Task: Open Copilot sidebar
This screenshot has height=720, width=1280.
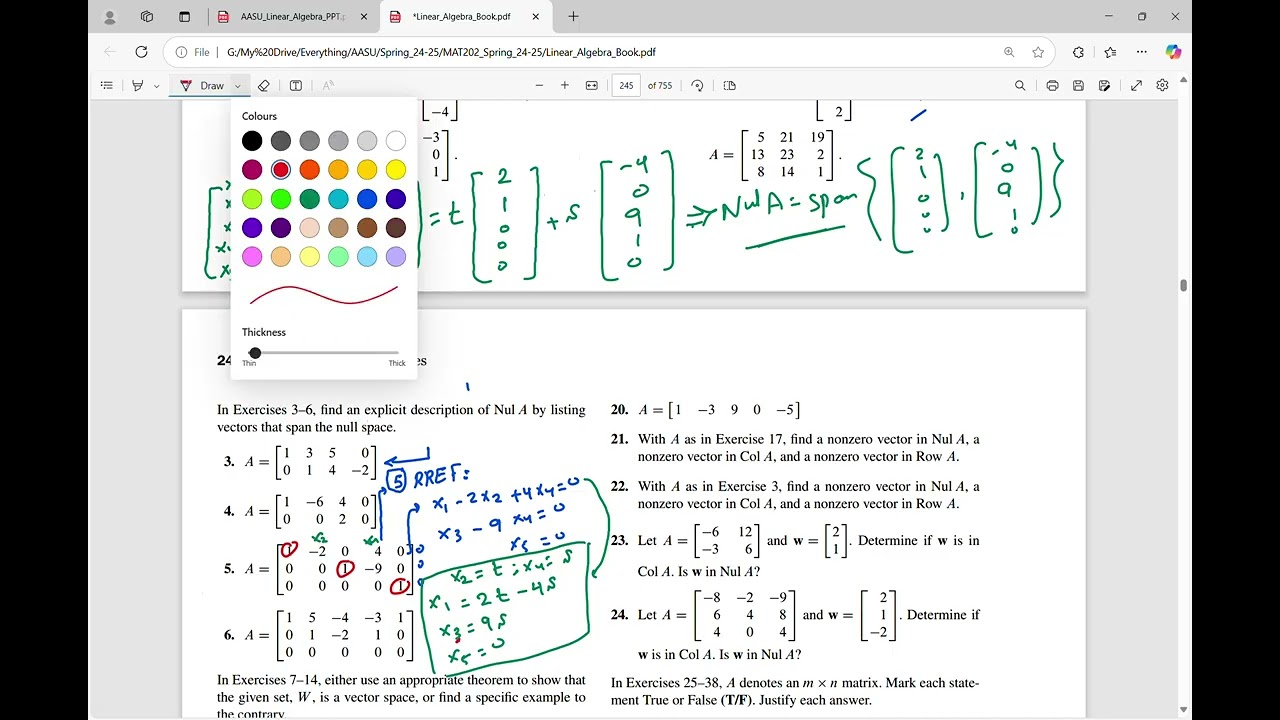Action: click(1173, 52)
